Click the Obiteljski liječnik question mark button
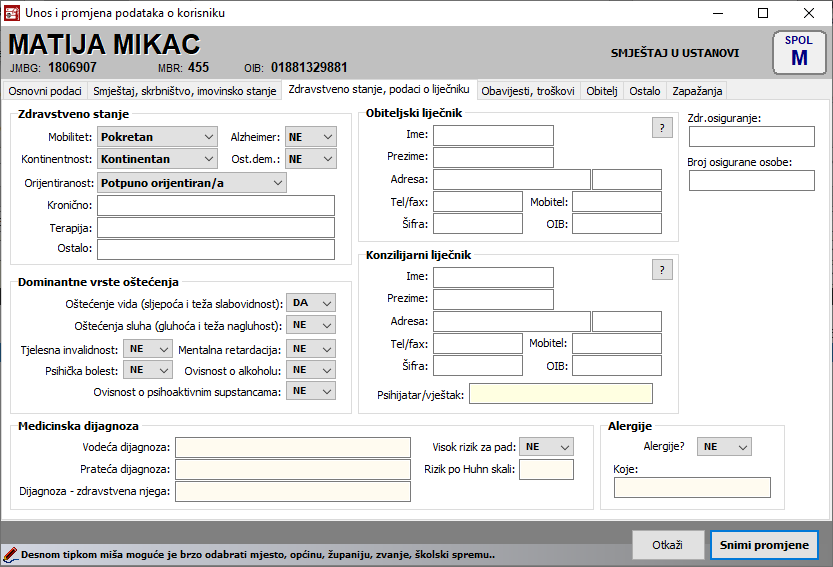The width and height of the screenshot is (833, 567). tap(661, 127)
